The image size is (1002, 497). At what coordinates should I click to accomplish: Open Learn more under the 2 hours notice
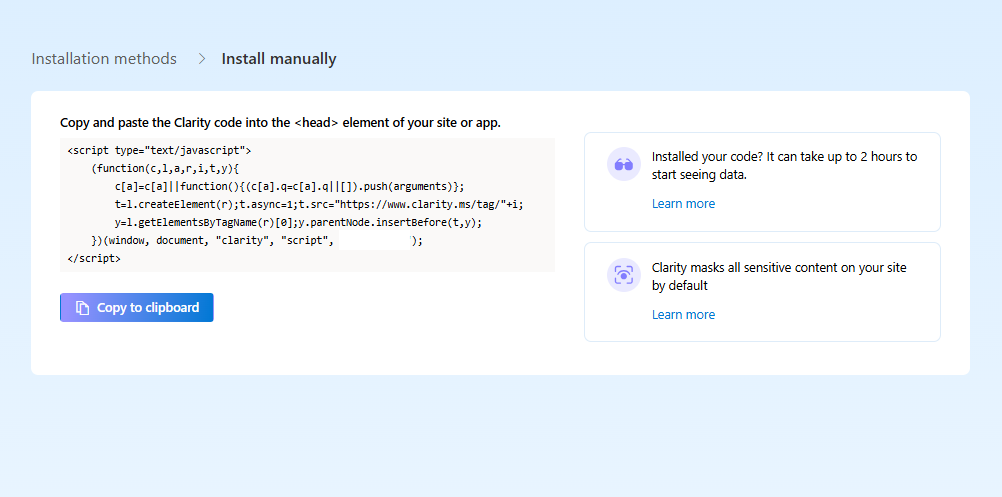coord(683,204)
